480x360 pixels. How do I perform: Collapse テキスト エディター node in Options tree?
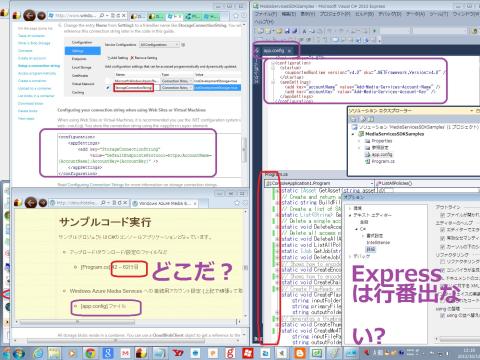point(350,215)
